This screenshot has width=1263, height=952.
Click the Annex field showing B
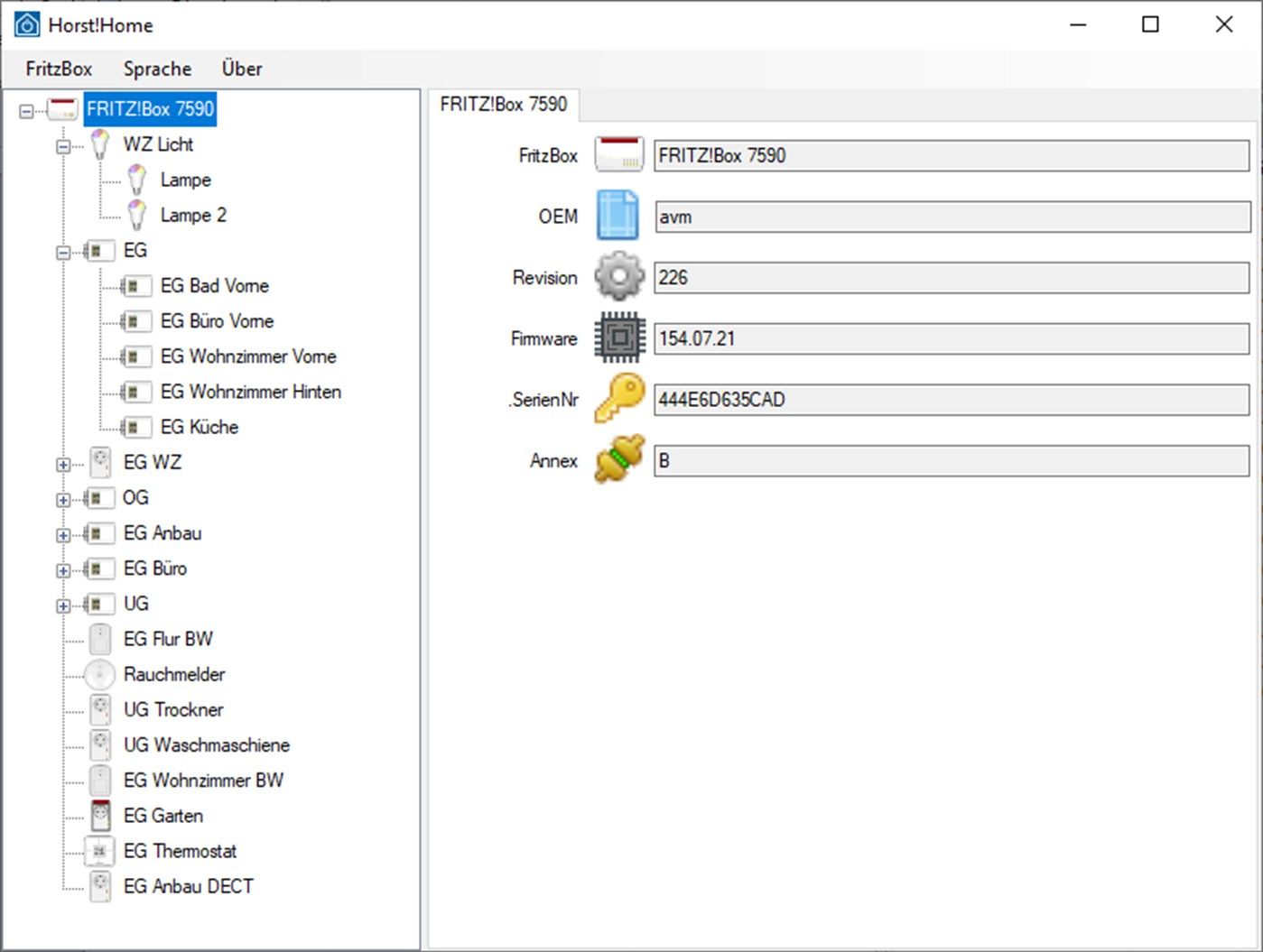click(952, 461)
